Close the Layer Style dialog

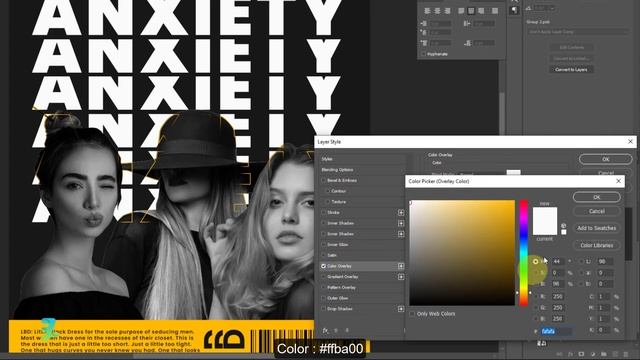click(x=630, y=142)
